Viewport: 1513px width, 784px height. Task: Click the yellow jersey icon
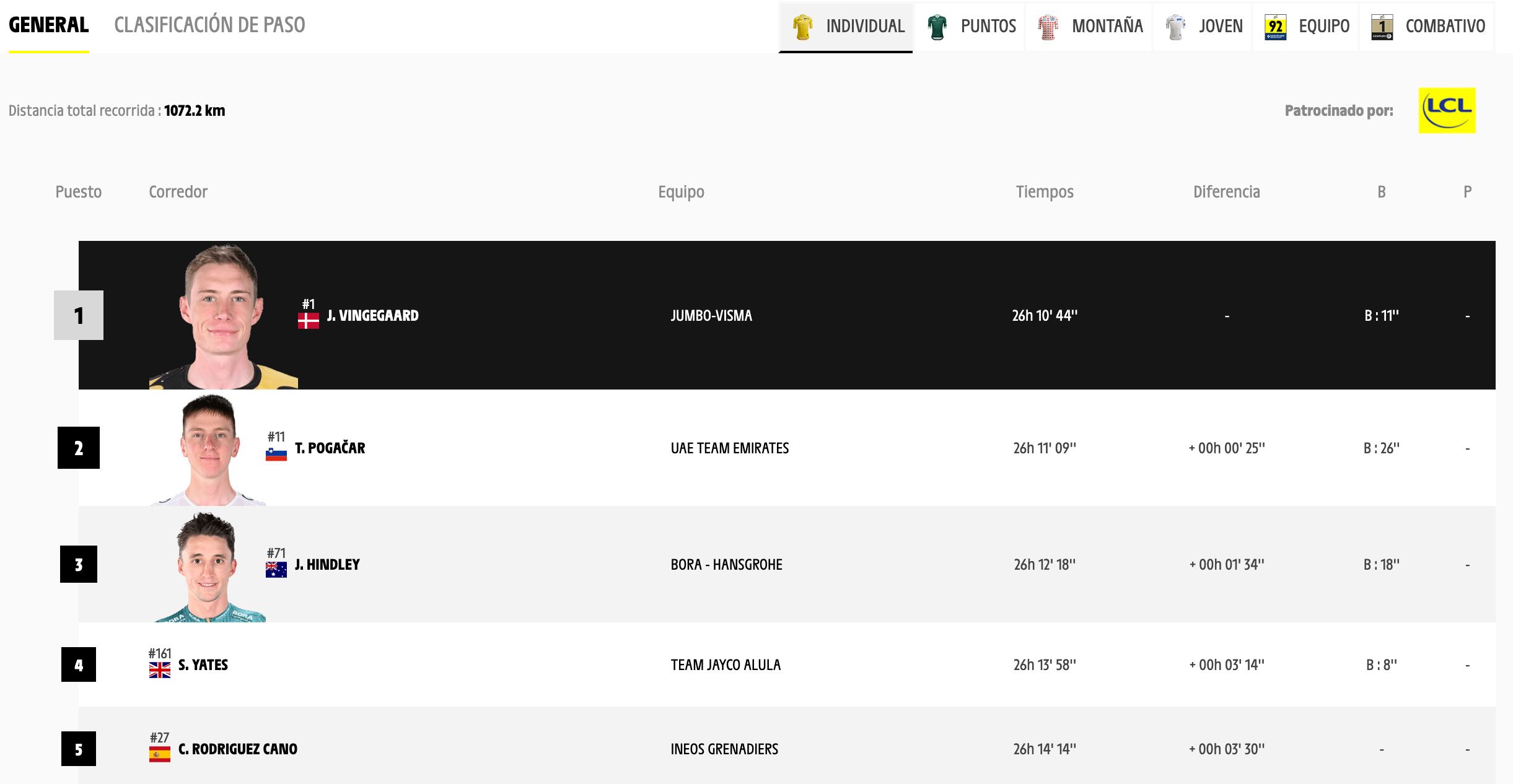click(802, 27)
